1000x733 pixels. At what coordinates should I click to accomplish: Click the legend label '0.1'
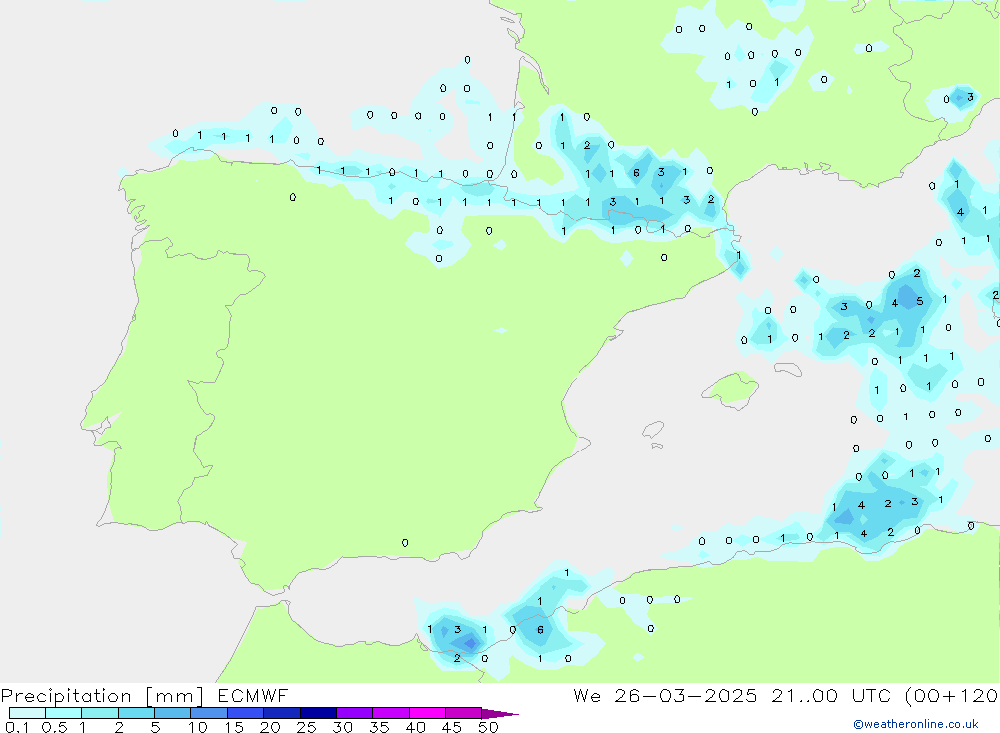pyautogui.click(x=17, y=727)
